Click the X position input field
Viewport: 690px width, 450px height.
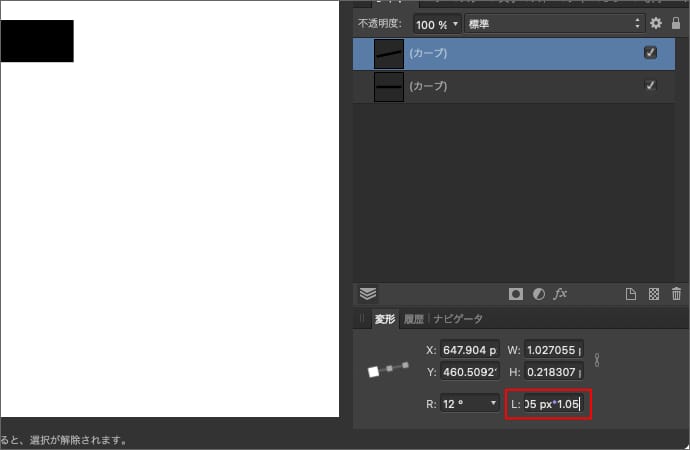pos(469,350)
